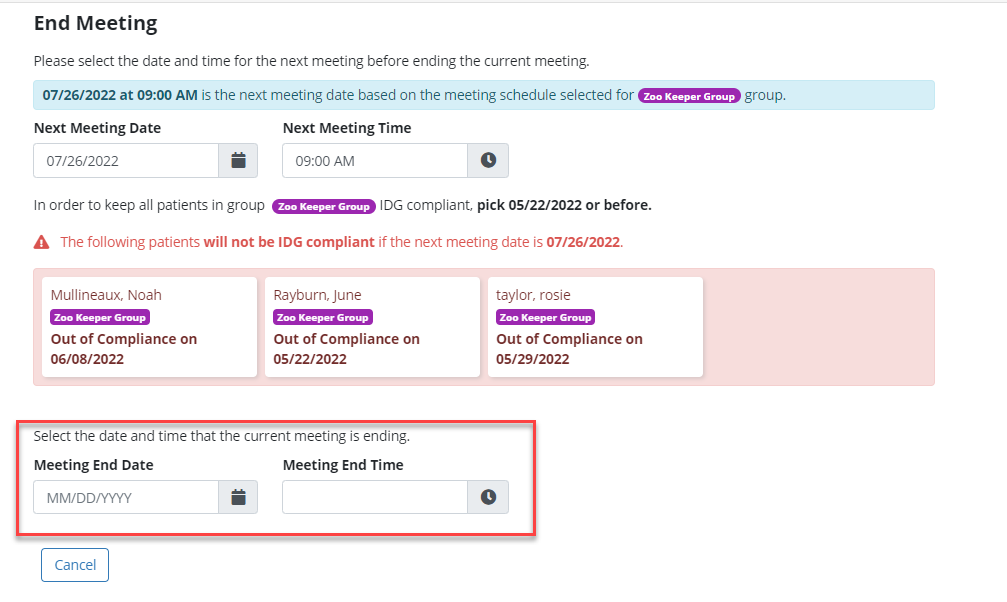The height and width of the screenshot is (602, 1007).
Task: Click Zoo Keeper Group badge in blue banner
Action: 689,96
